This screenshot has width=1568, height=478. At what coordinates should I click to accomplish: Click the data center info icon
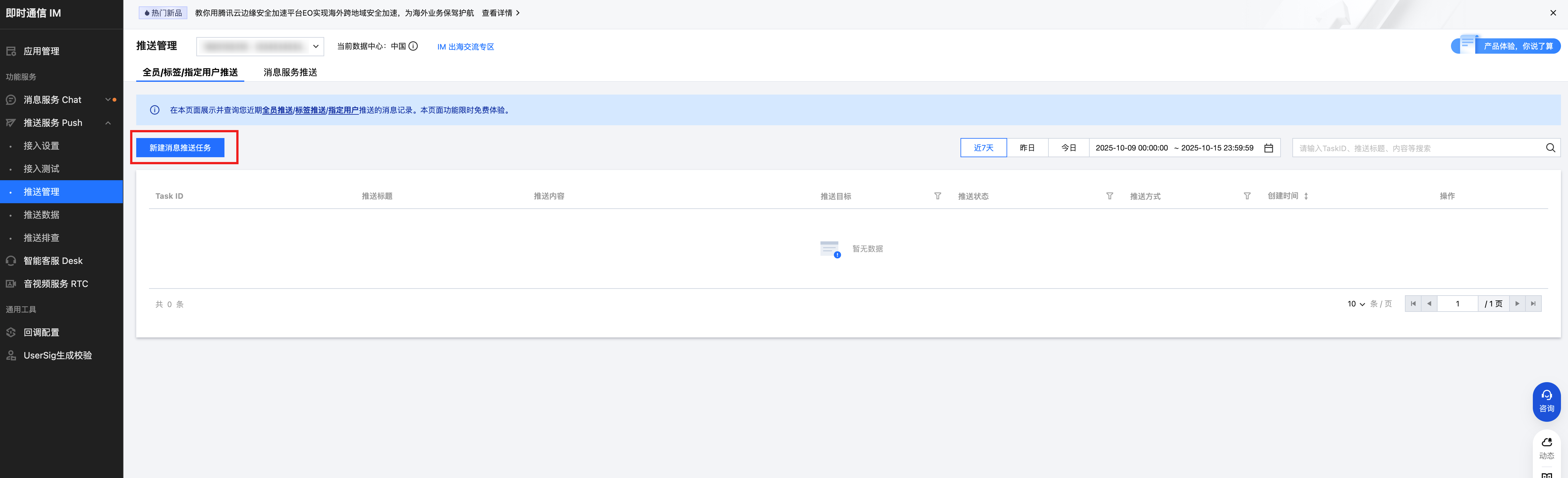coord(413,46)
